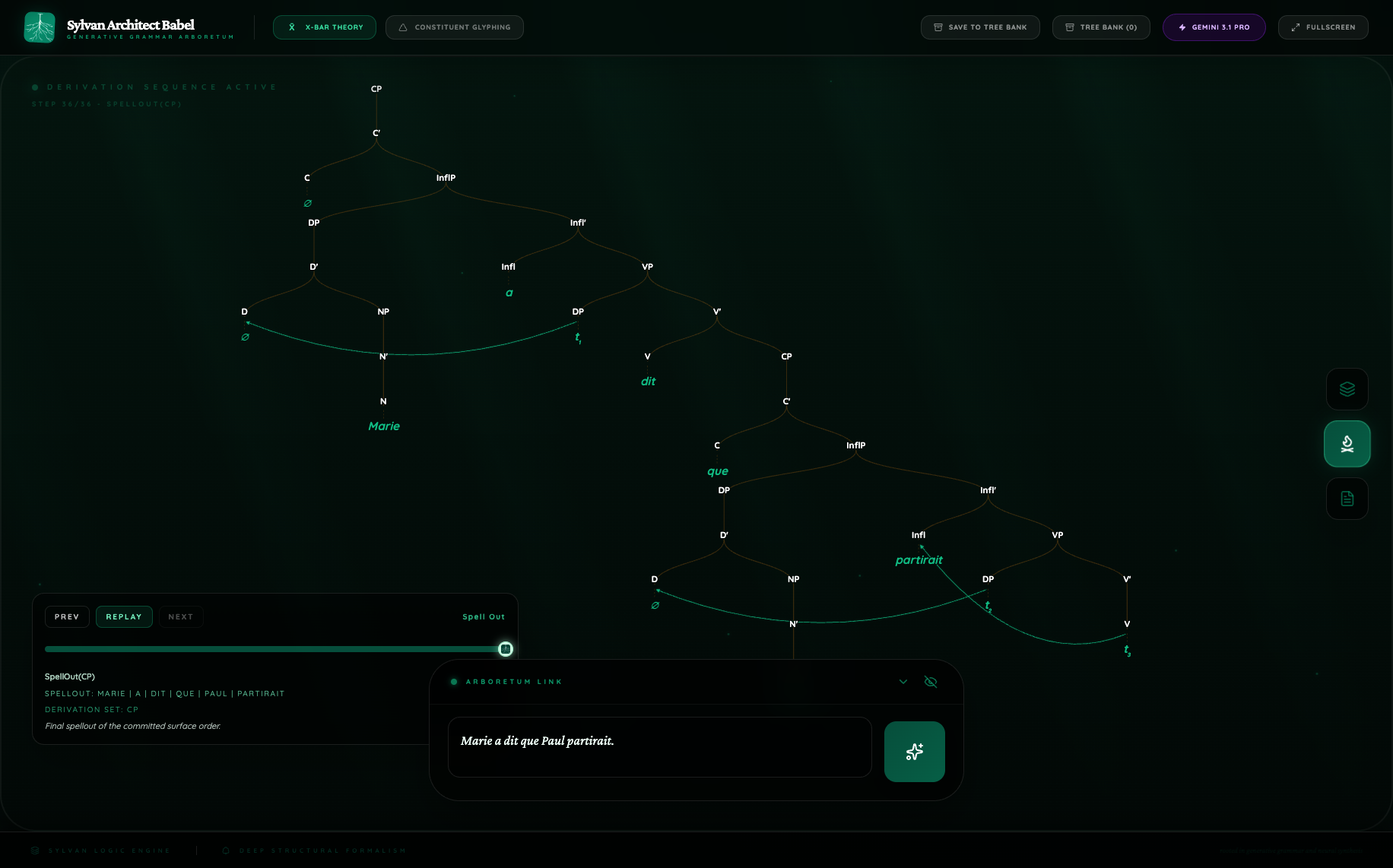Click the Fullscreen expand button
1393x868 pixels.
click(1322, 27)
